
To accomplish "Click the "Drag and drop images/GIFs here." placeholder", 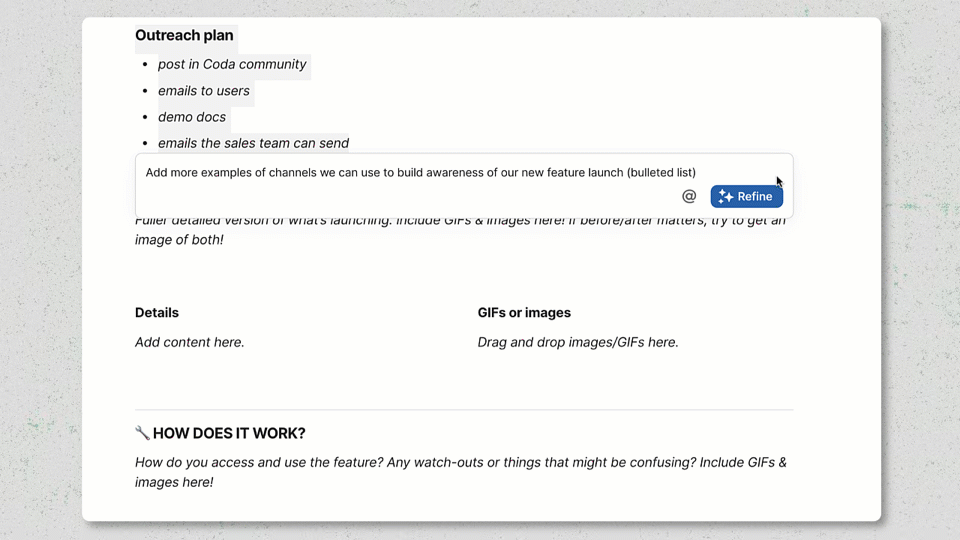I will [x=578, y=342].
